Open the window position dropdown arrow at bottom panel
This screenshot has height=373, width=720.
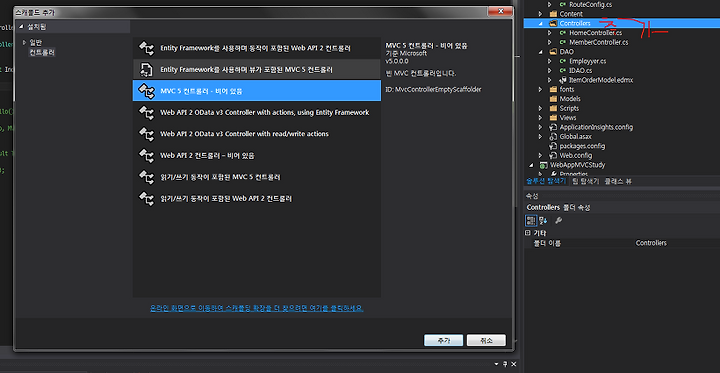pos(496,364)
